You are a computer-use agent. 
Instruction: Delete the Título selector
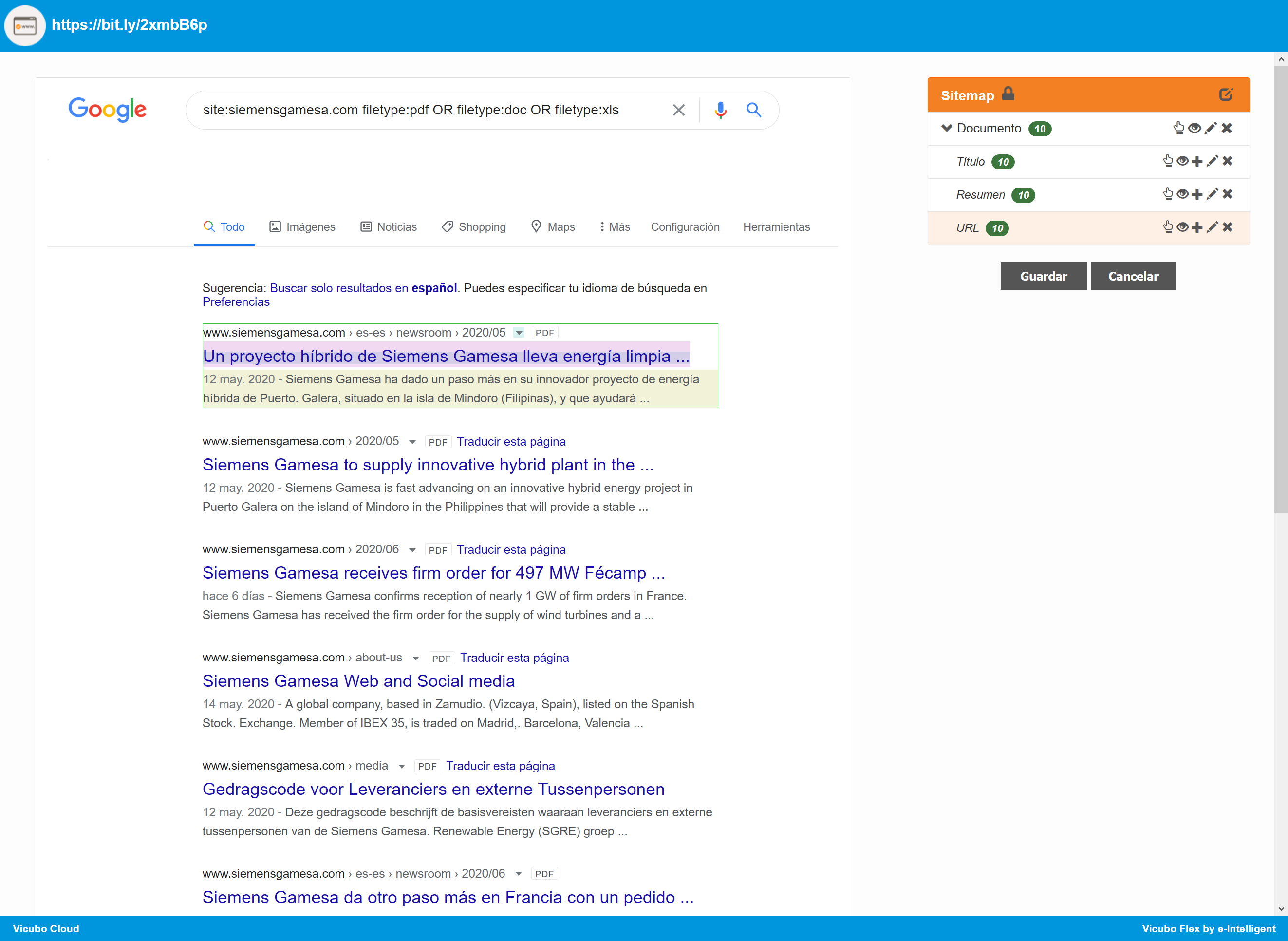pyautogui.click(x=1228, y=161)
